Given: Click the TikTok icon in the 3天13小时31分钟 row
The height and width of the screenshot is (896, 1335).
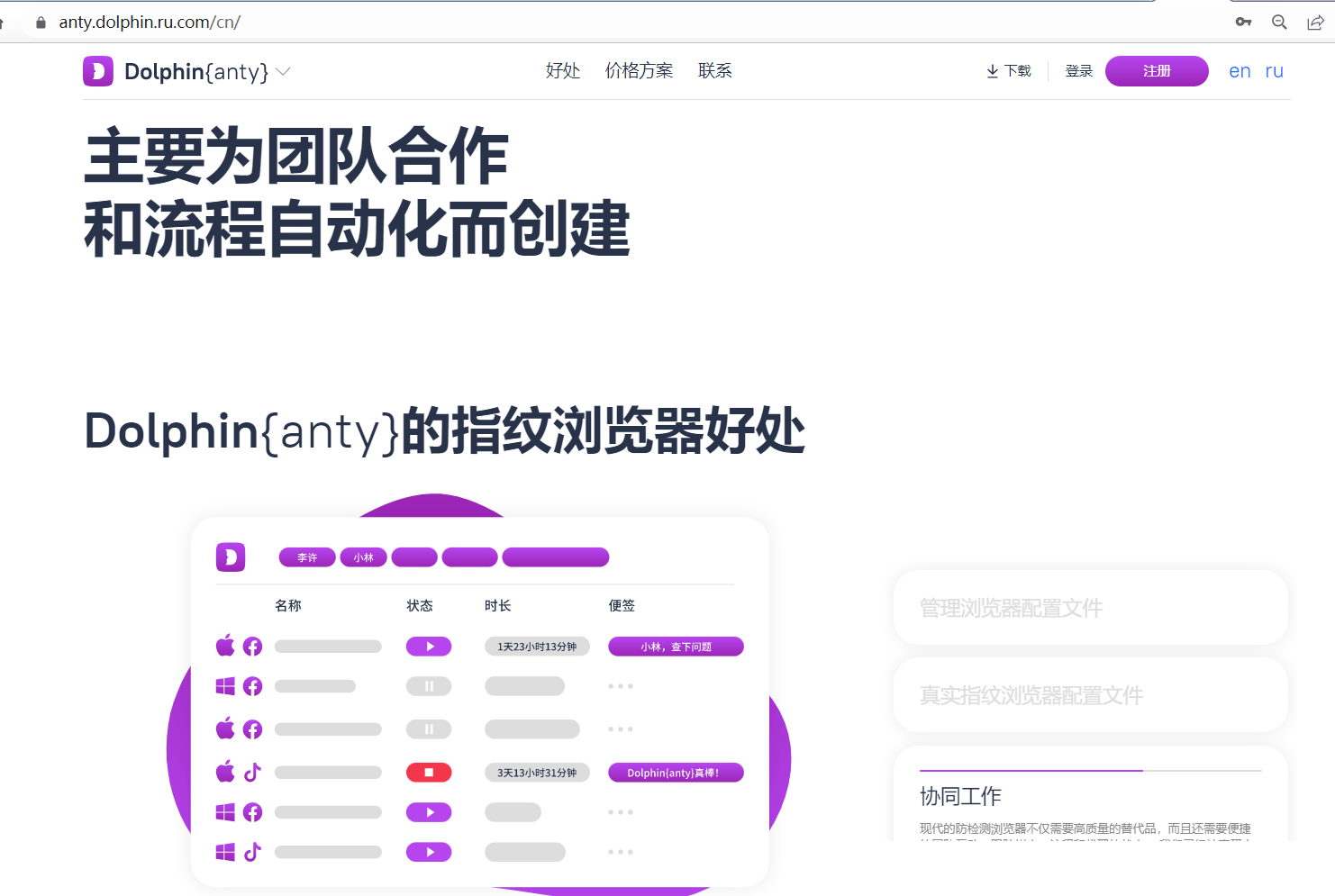Looking at the screenshot, I should tap(252, 772).
